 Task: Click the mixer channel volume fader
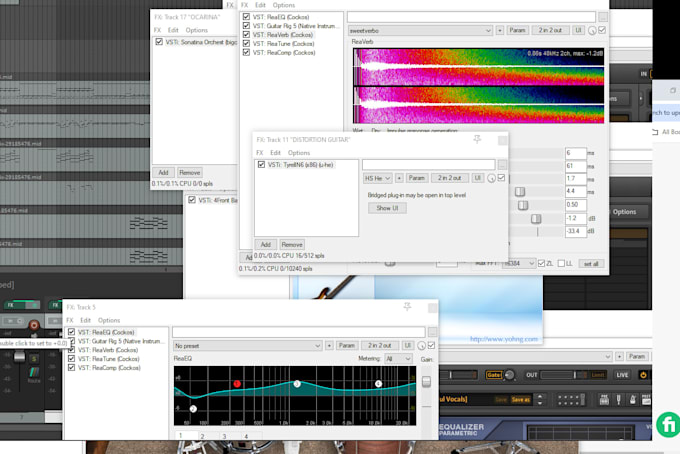(x=20, y=357)
